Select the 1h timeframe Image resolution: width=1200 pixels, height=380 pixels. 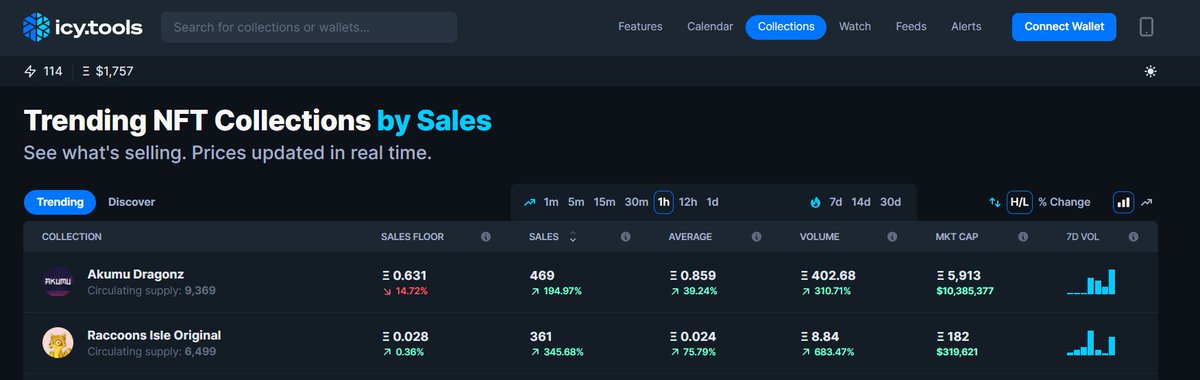click(x=664, y=202)
